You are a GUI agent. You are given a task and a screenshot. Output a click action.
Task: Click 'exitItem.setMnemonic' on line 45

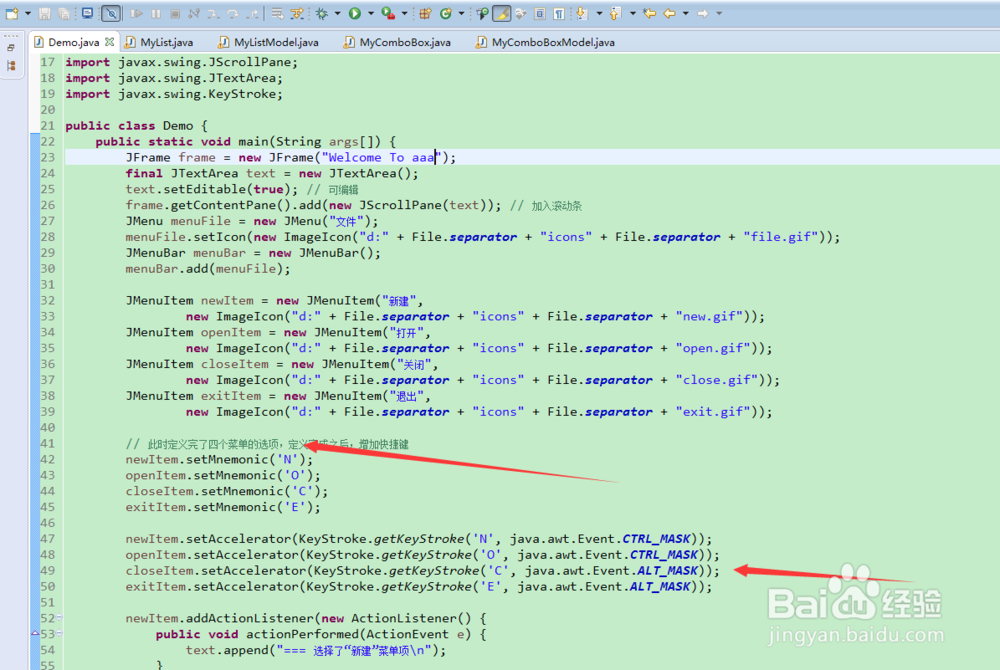pos(200,507)
